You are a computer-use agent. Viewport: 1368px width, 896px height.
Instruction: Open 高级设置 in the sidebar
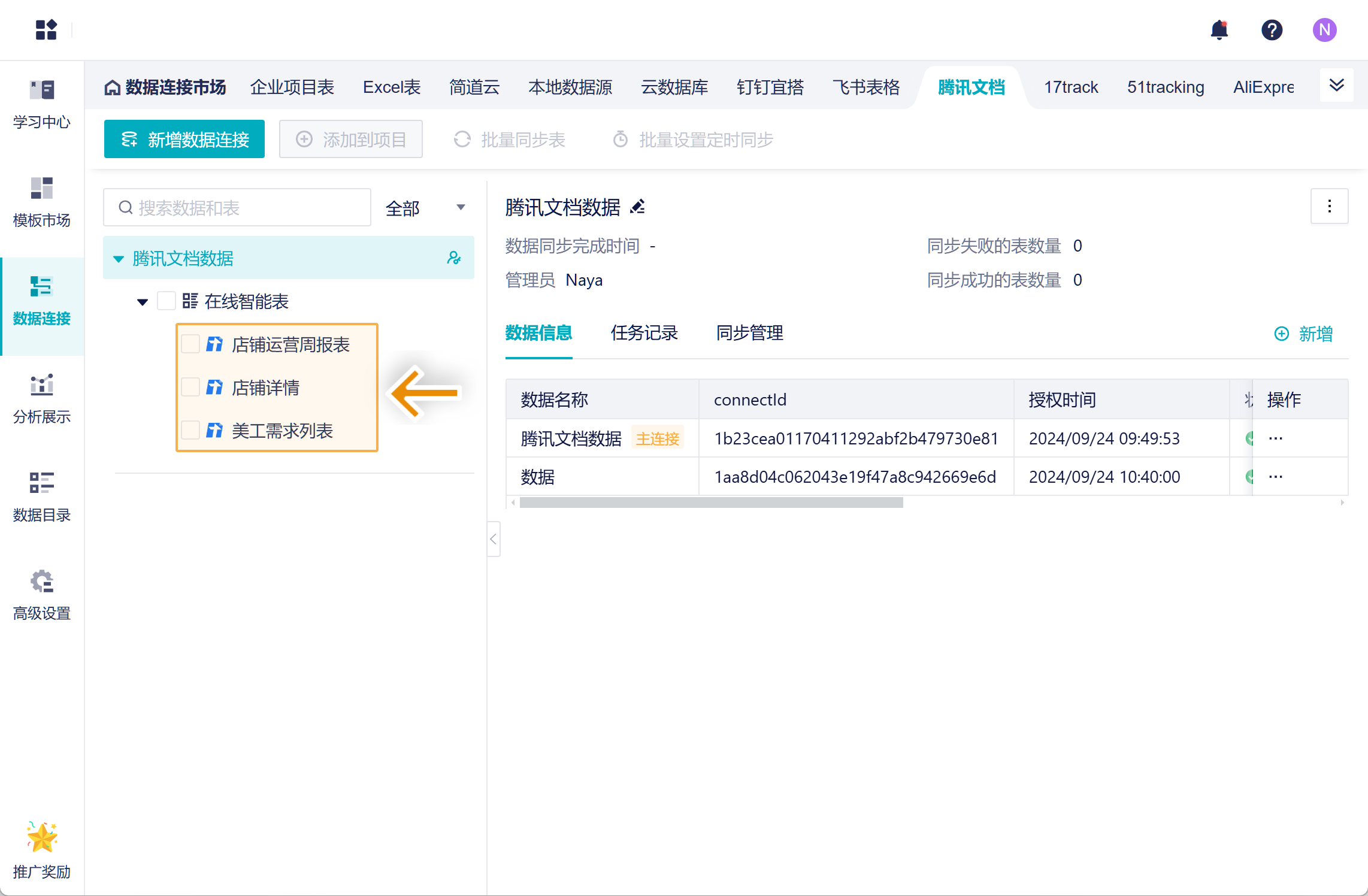point(42,595)
